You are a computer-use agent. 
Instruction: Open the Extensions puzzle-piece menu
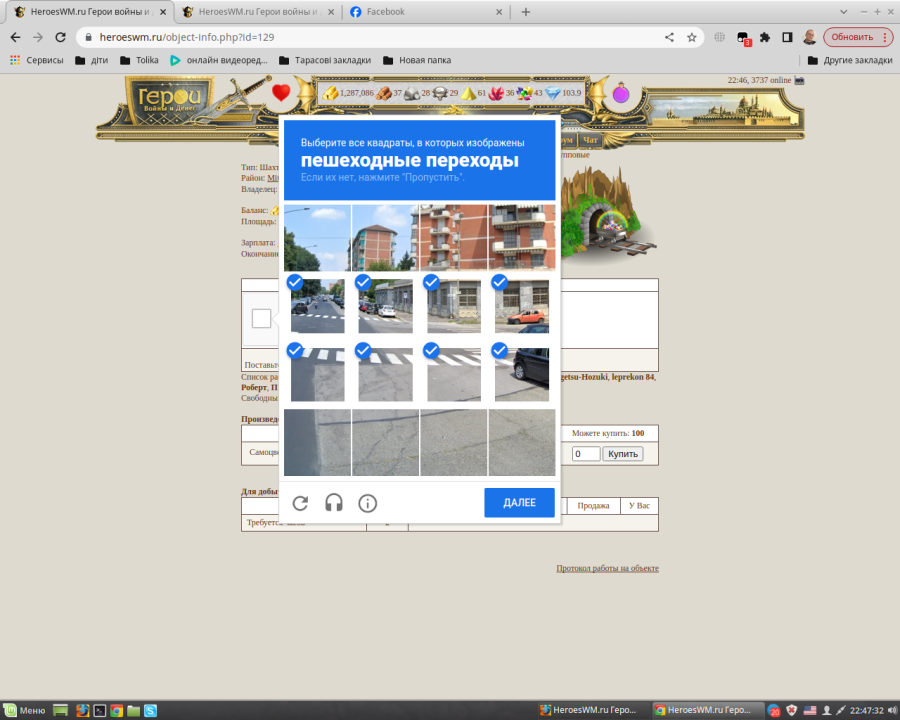pos(765,37)
